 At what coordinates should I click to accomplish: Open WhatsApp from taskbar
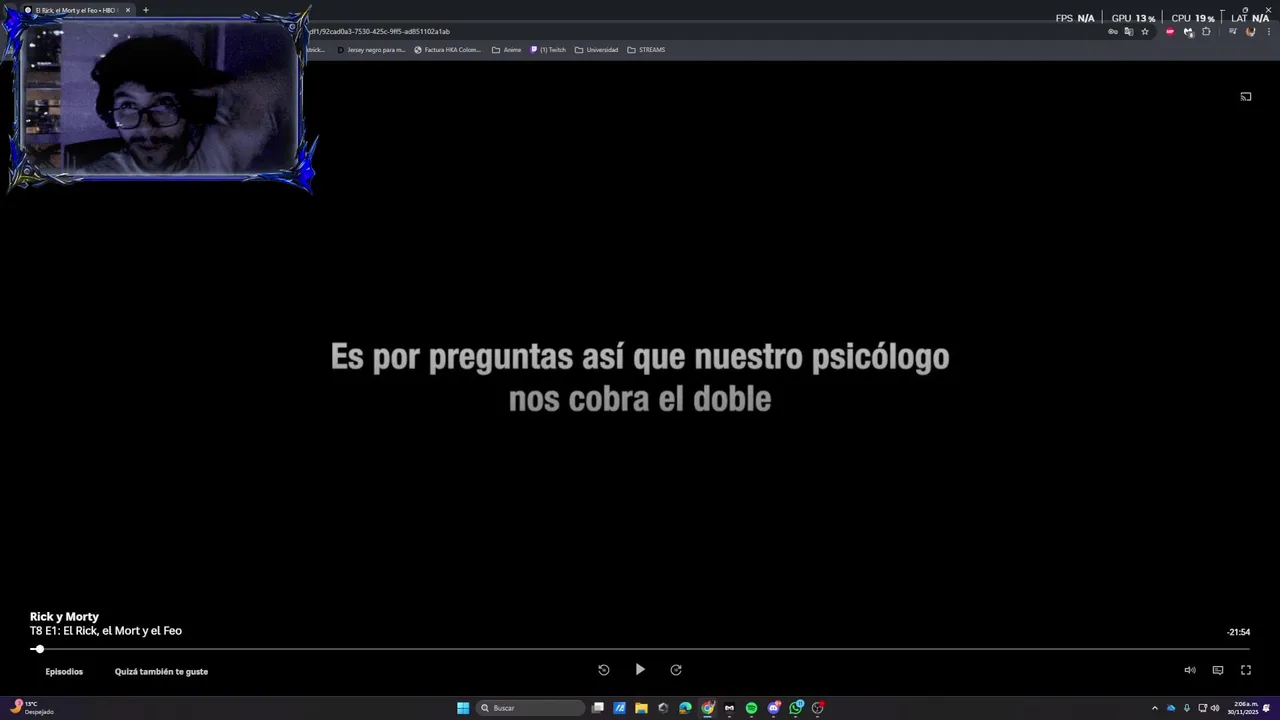(x=796, y=708)
